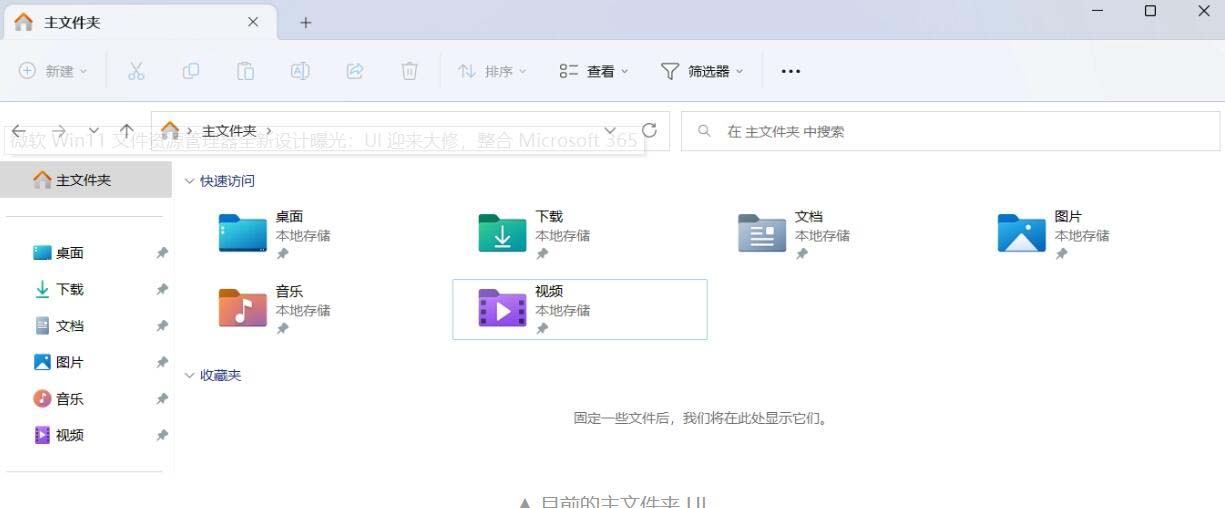
Task: Click the Copy icon in toolbar
Action: pos(191,71)
